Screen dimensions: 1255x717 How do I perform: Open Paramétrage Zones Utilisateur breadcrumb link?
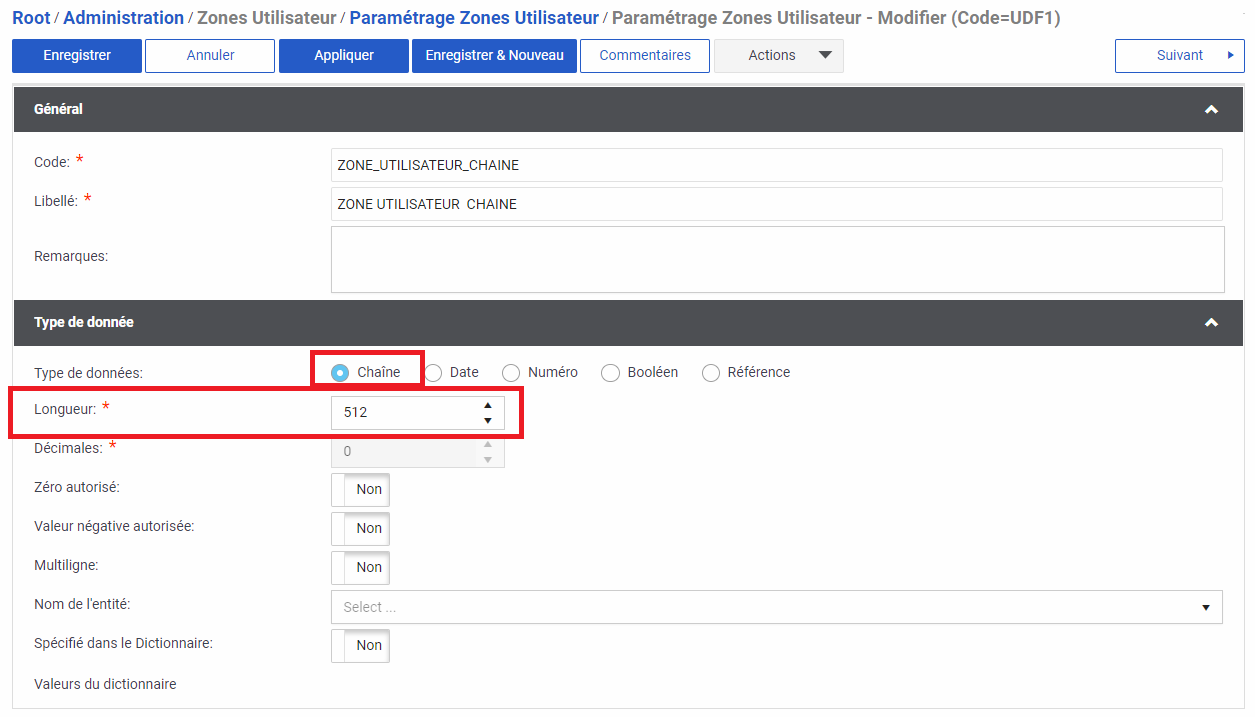[474, 18]
